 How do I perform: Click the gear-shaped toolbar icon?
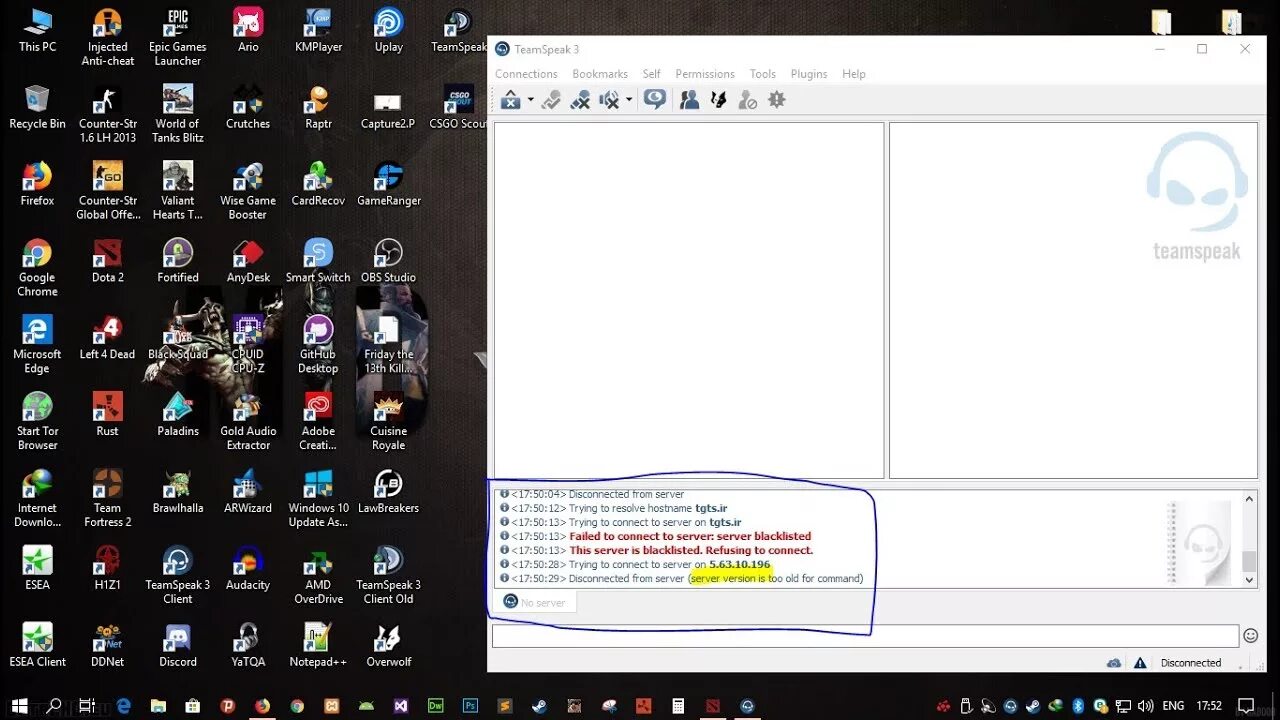pyautogui.click(x=776, y=100)
